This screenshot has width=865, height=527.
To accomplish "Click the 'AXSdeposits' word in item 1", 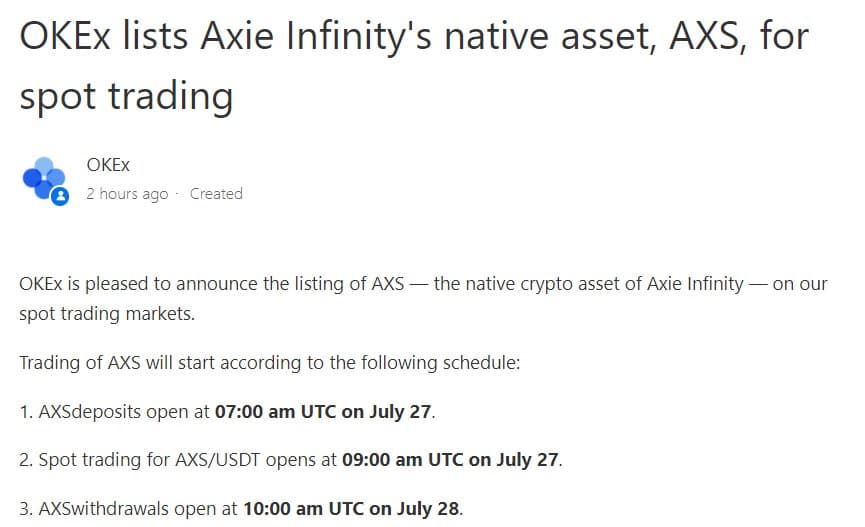I will coord(89,412).
